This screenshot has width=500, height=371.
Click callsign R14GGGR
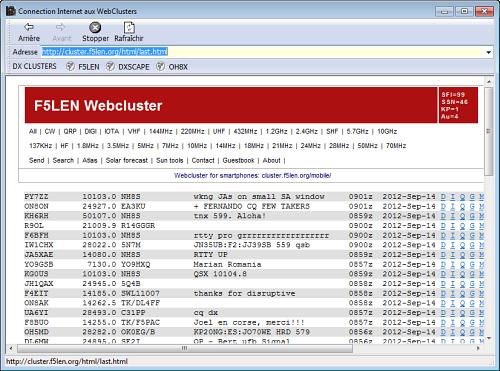tap(138, 226)
